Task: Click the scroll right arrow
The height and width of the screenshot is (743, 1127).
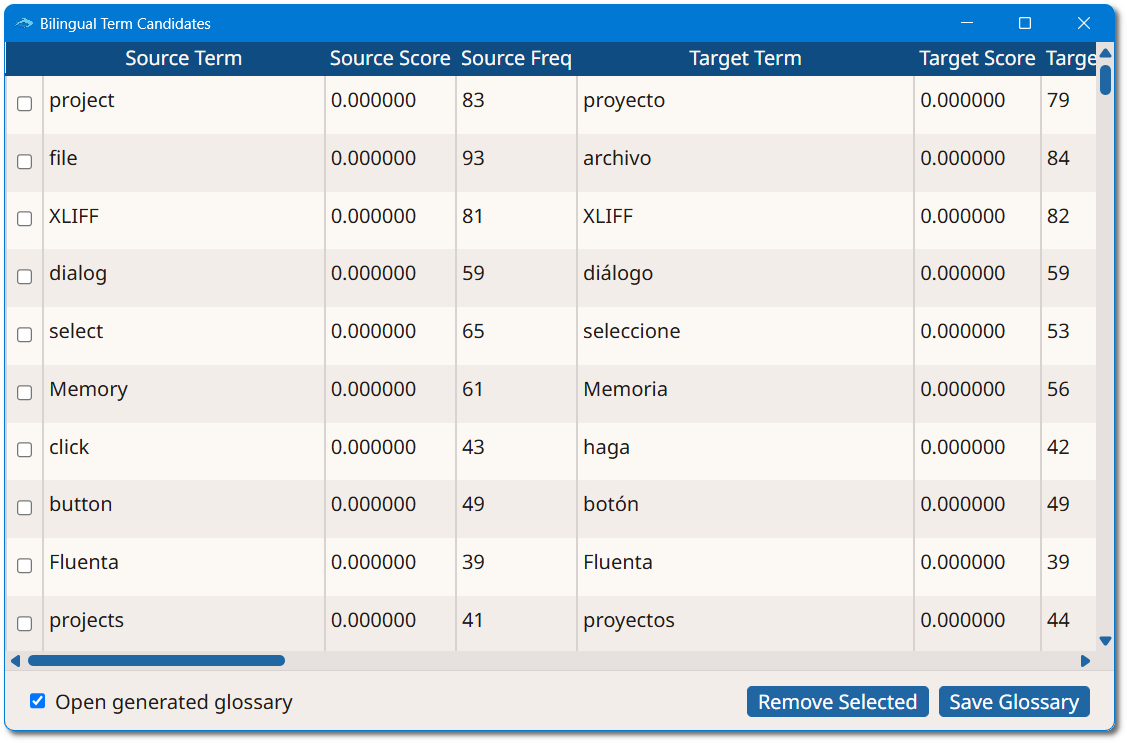Action: point(1085,660)
